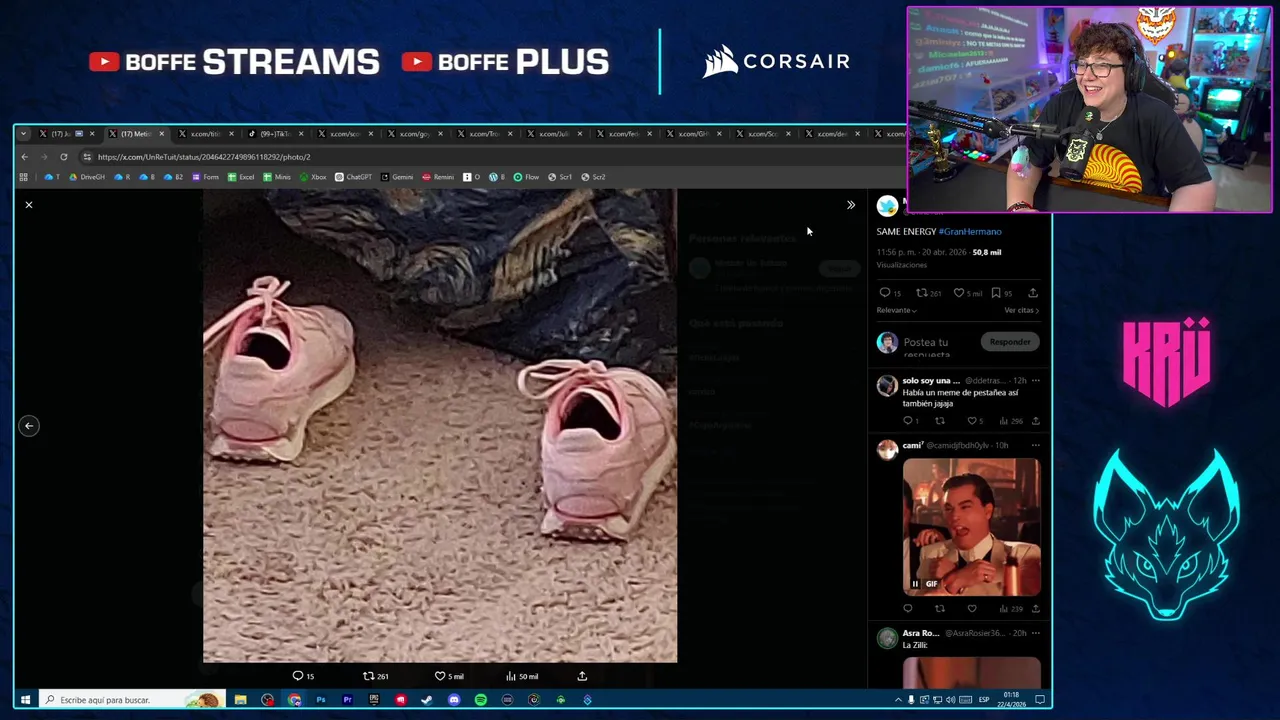The height and width of the screenshot is (720, 1280).
Task: Reply to the 'solo soy una' comment
Action: coord(910,421)
